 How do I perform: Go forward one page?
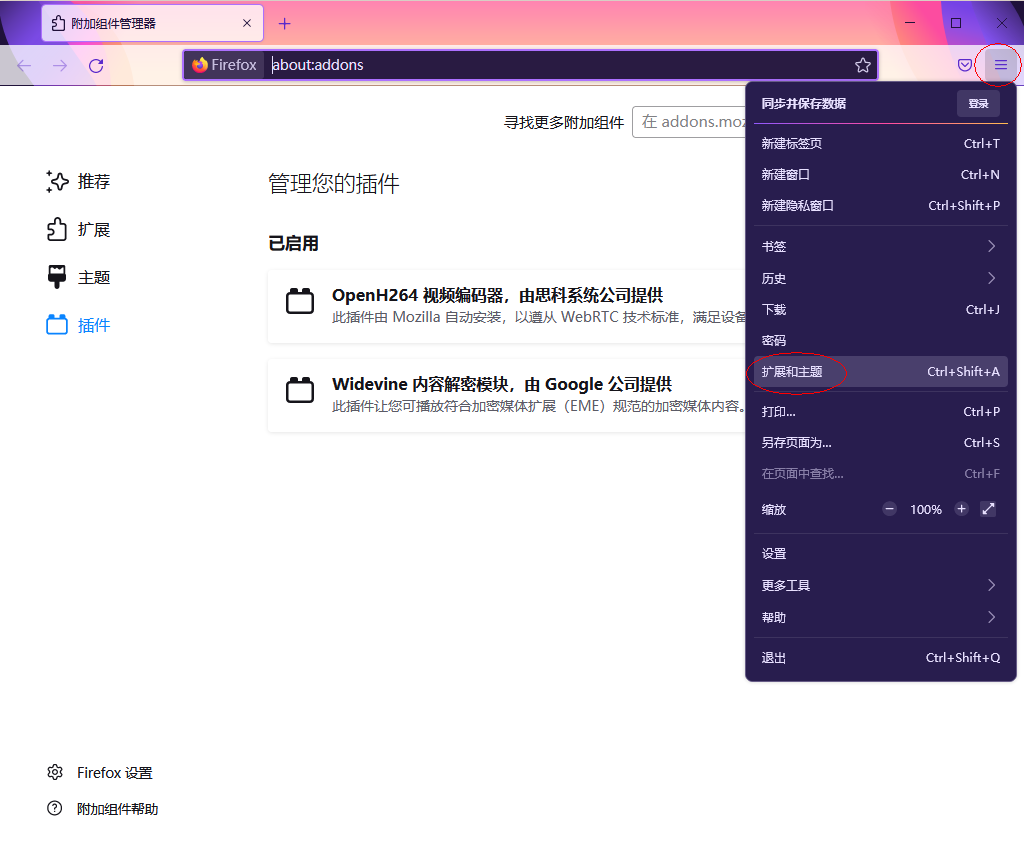(60, 65)
